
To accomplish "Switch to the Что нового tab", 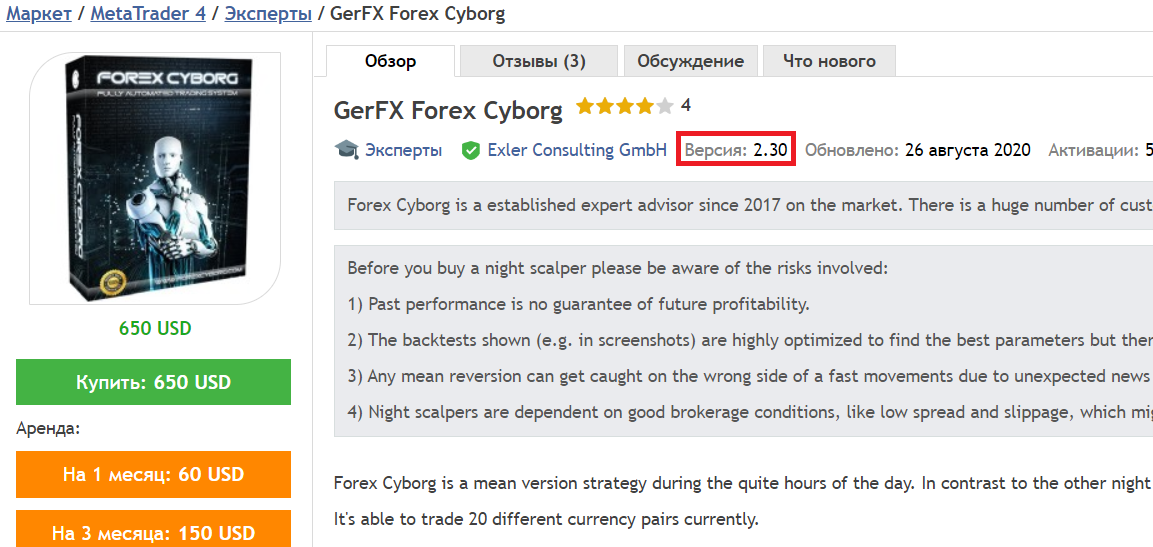I will (x=829, y=61).
